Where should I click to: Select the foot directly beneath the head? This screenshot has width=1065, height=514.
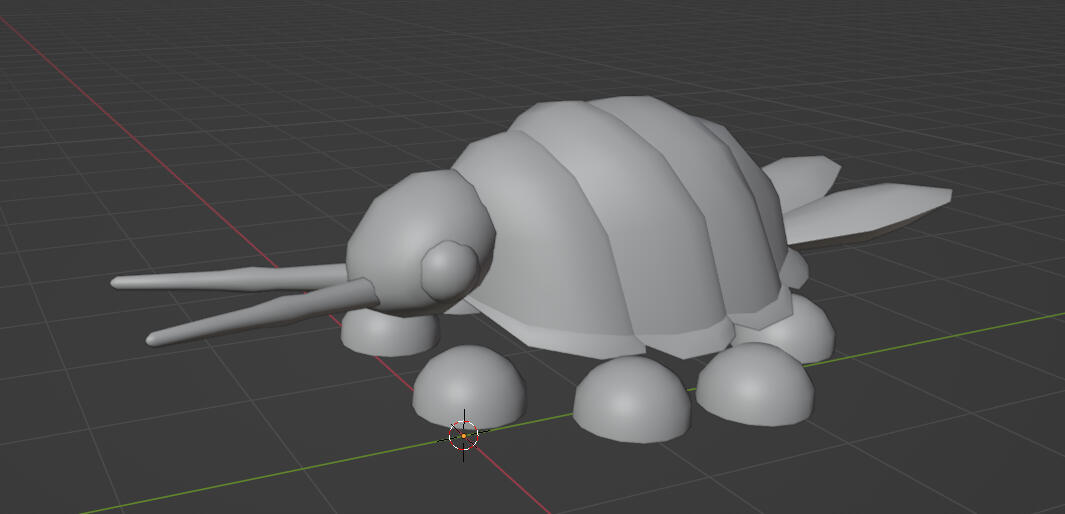coord(390,333)
